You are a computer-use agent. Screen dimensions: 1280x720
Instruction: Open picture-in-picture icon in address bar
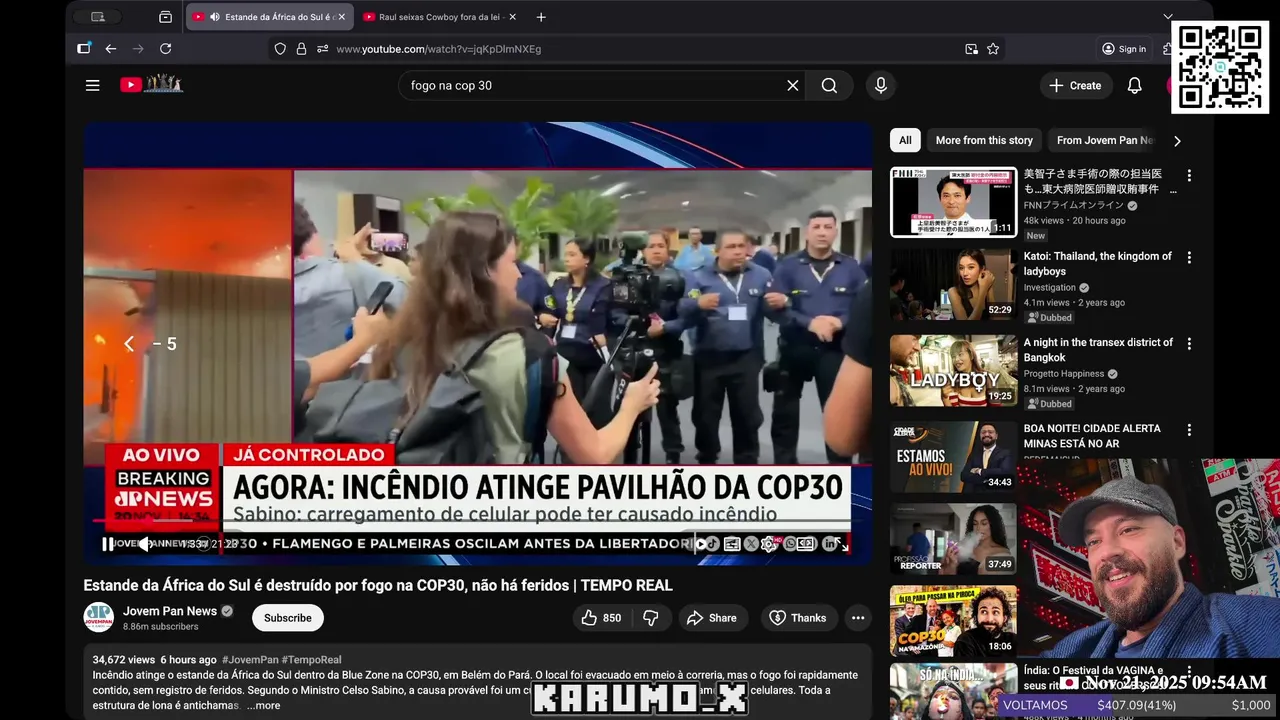[971, 48]
